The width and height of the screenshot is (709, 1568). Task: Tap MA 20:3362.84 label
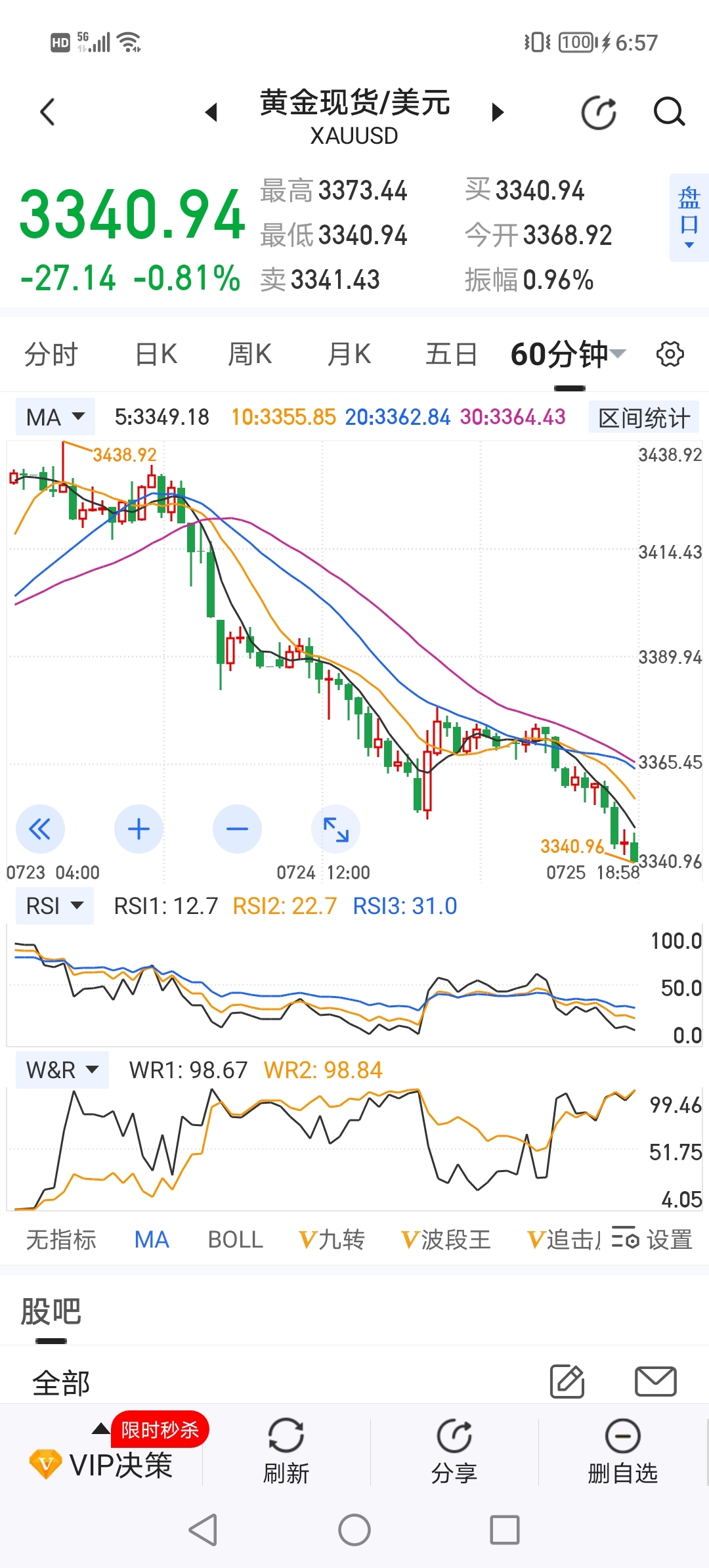pos(398,417)
